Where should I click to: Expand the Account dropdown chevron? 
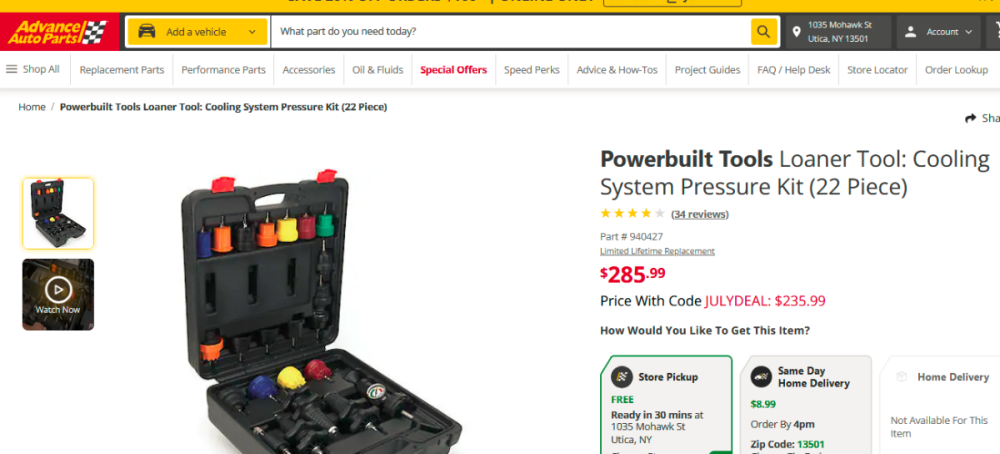click(x=968, y=32)
